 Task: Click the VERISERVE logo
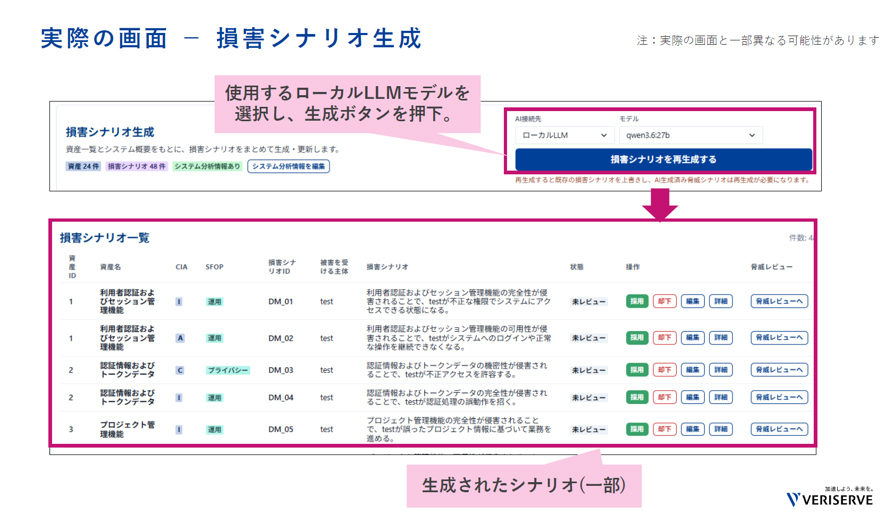(829, 499)
